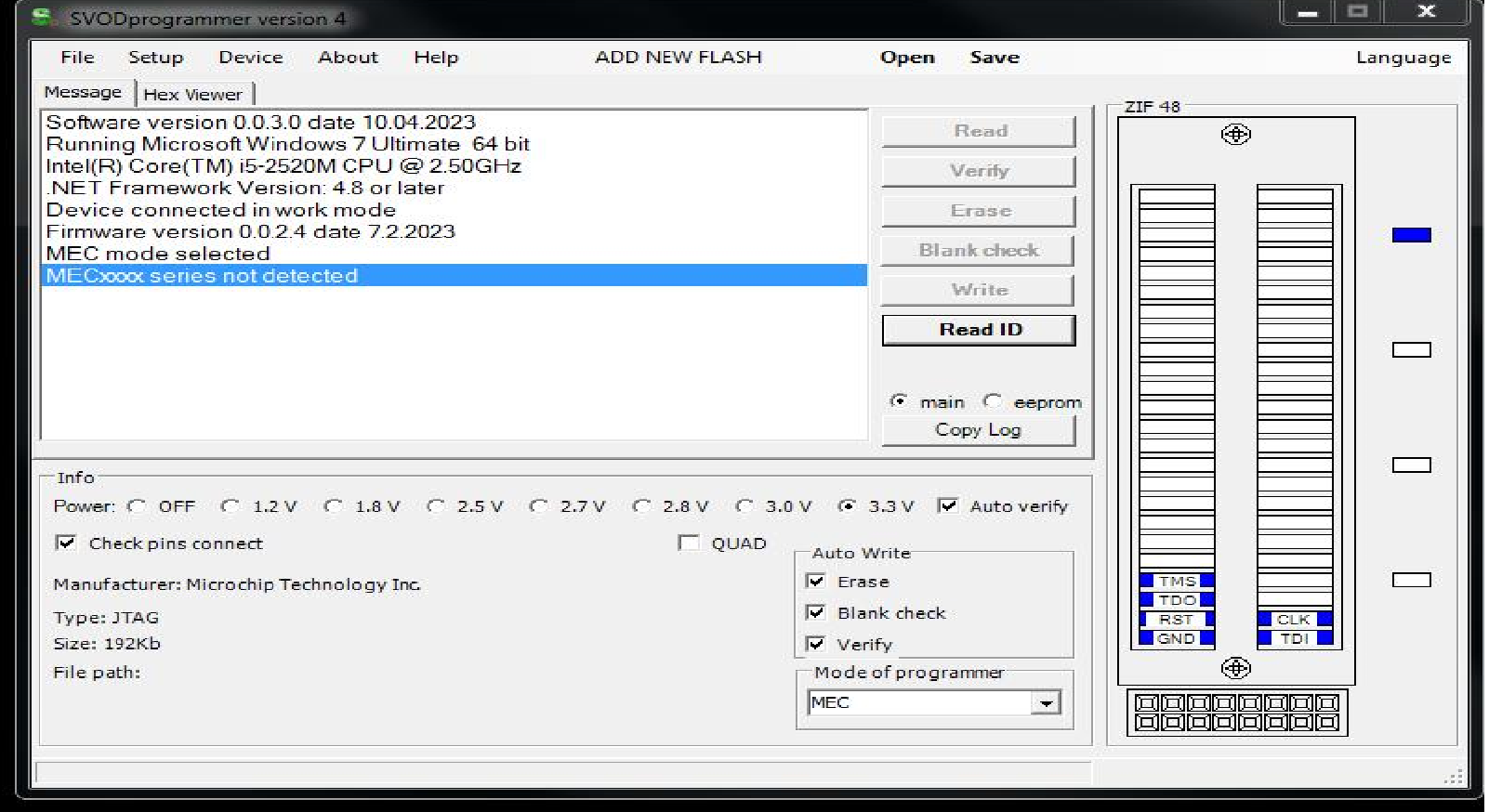Close the SVODprogrammer window
The width and height of the screenshot is (1489, 812).
point(1427,12)
